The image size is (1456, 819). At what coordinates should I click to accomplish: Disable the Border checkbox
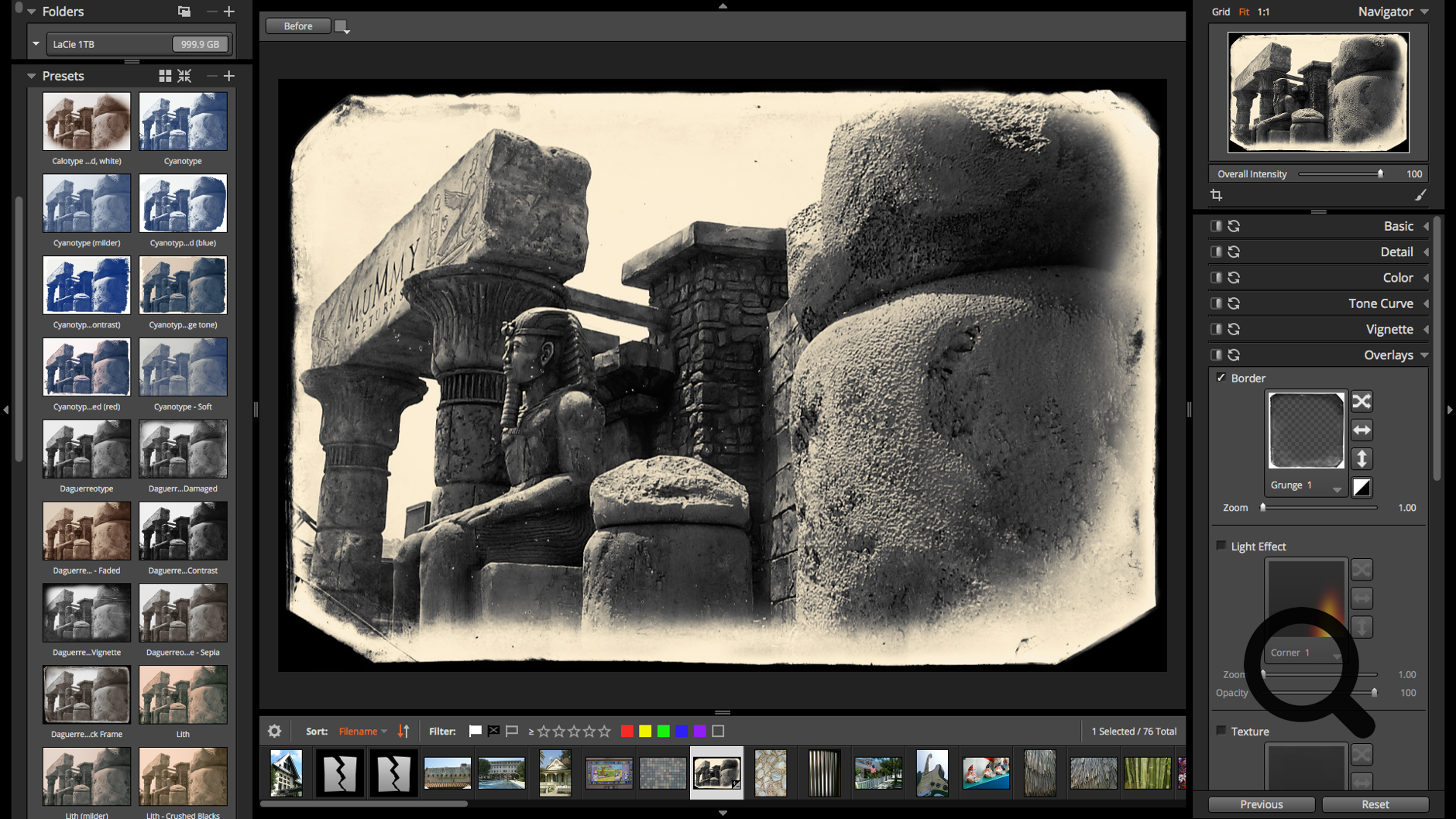click(1221, 378)
